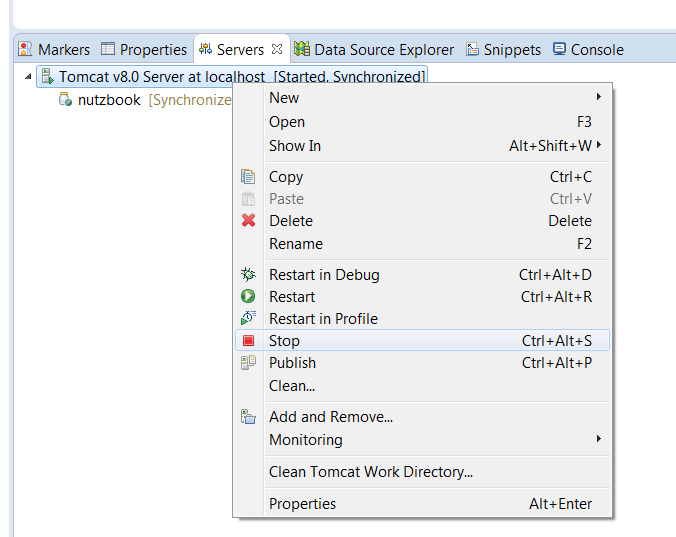
Task: Click the Snippets tab icon
Action: 473,49
